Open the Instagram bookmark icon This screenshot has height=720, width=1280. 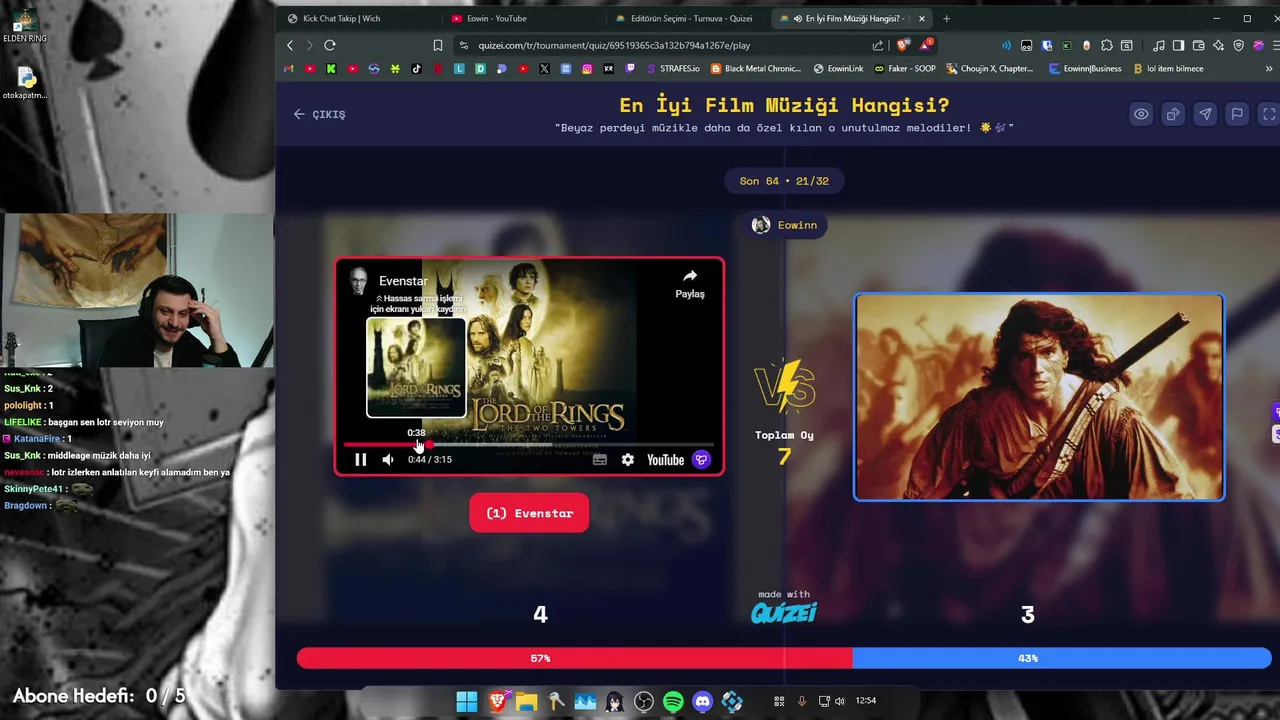587,69
